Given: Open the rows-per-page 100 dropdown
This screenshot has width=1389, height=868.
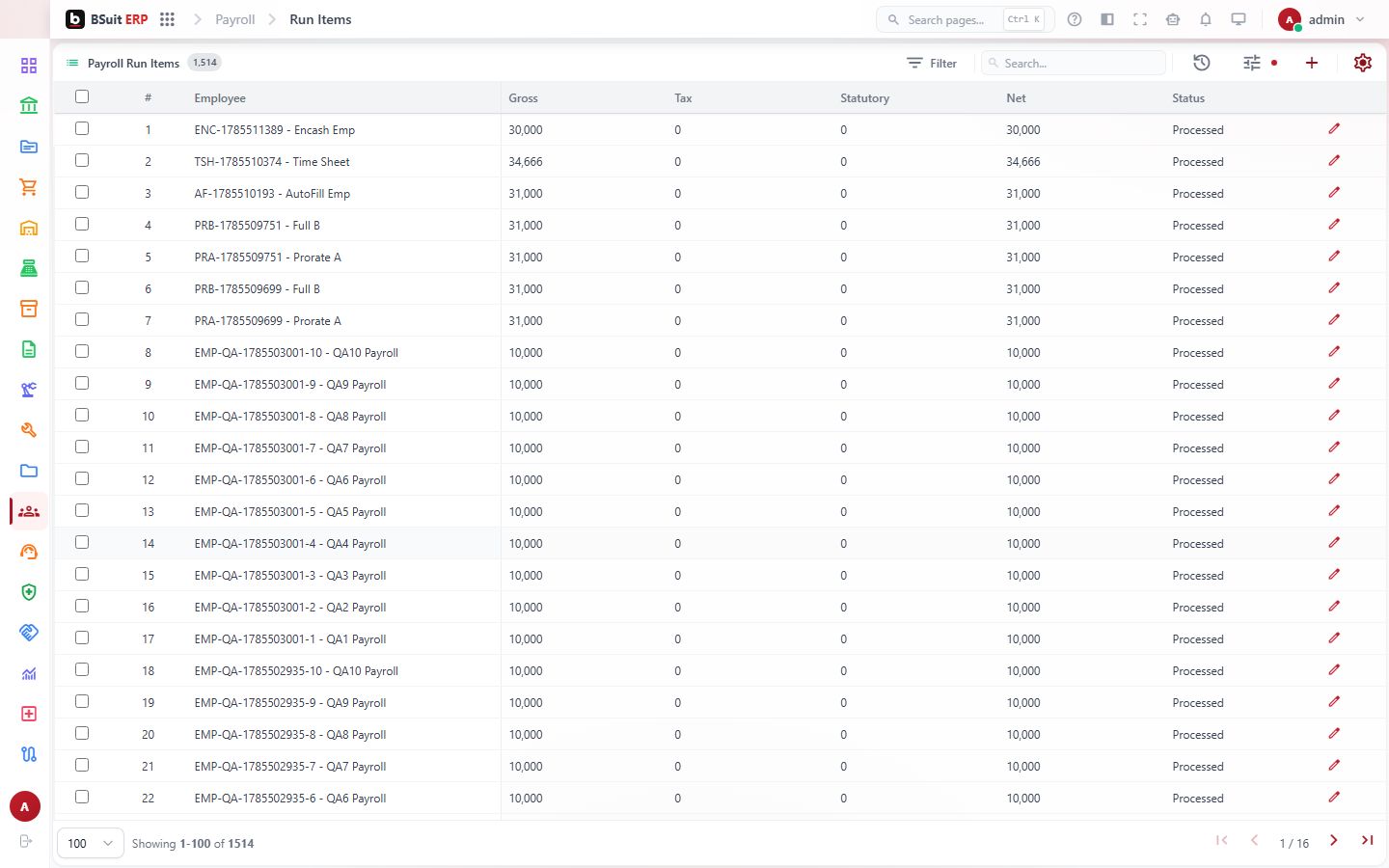Looking at the screenshot, I should [91, 843].
